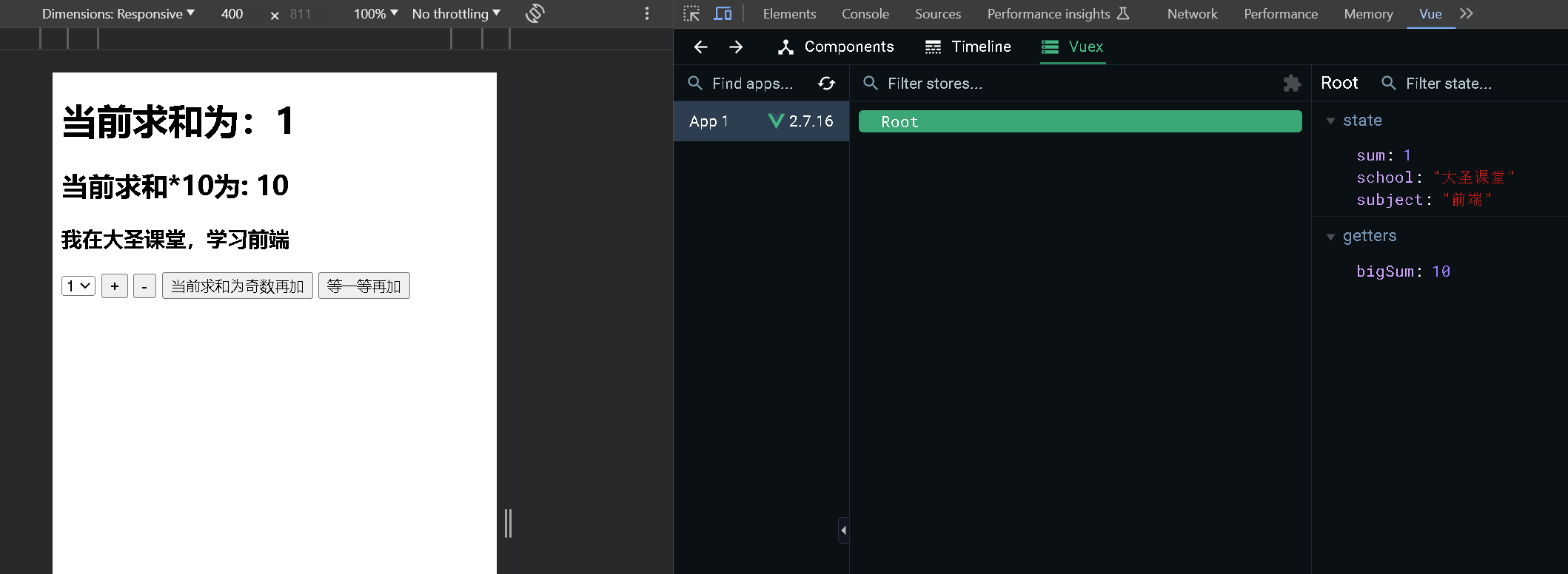The image size is (1568, 574).
Task: Click the Performance insights flask icon
Action: [x=1123, y=13]
